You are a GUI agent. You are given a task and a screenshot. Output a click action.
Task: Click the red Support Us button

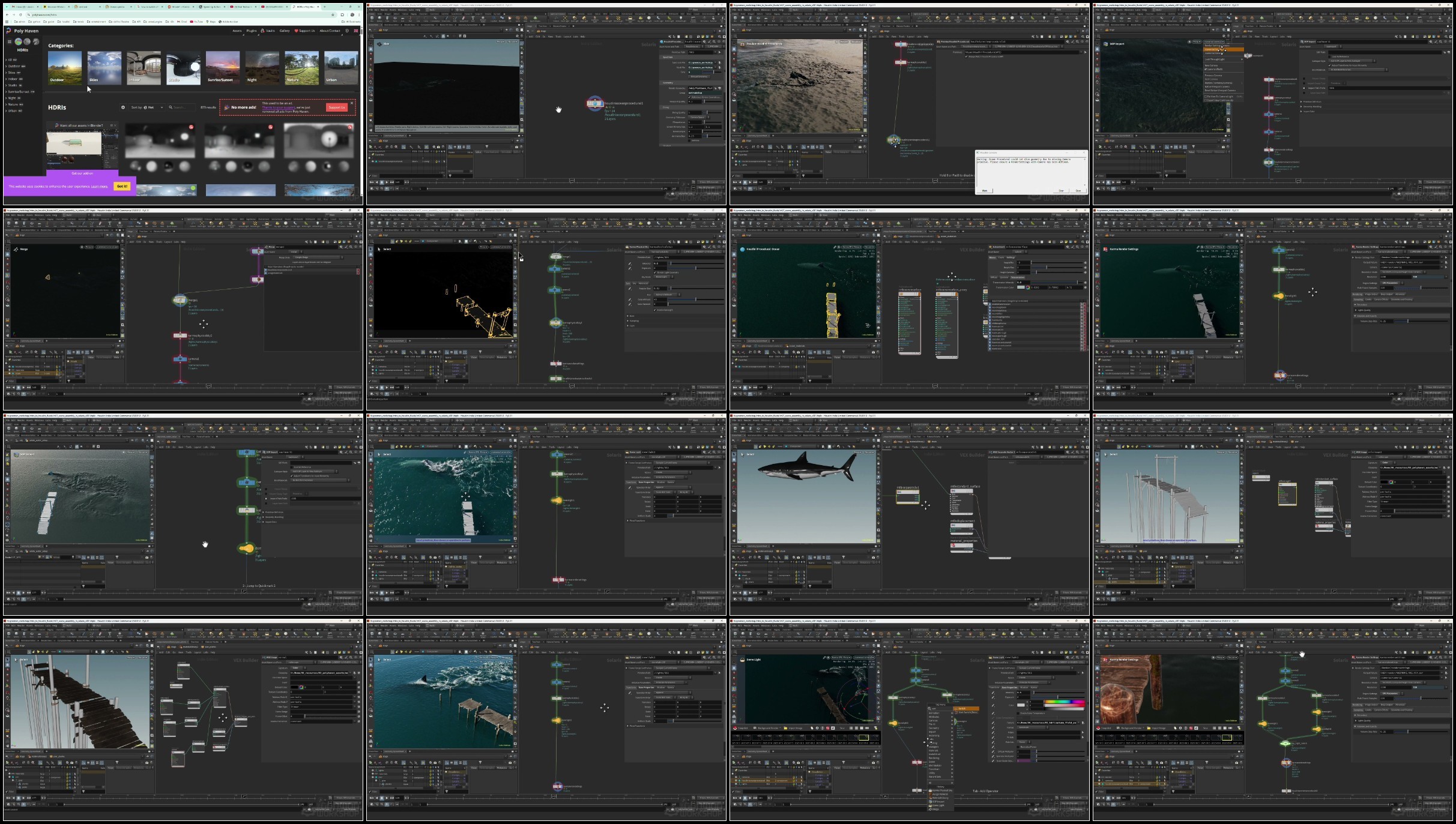336,107
